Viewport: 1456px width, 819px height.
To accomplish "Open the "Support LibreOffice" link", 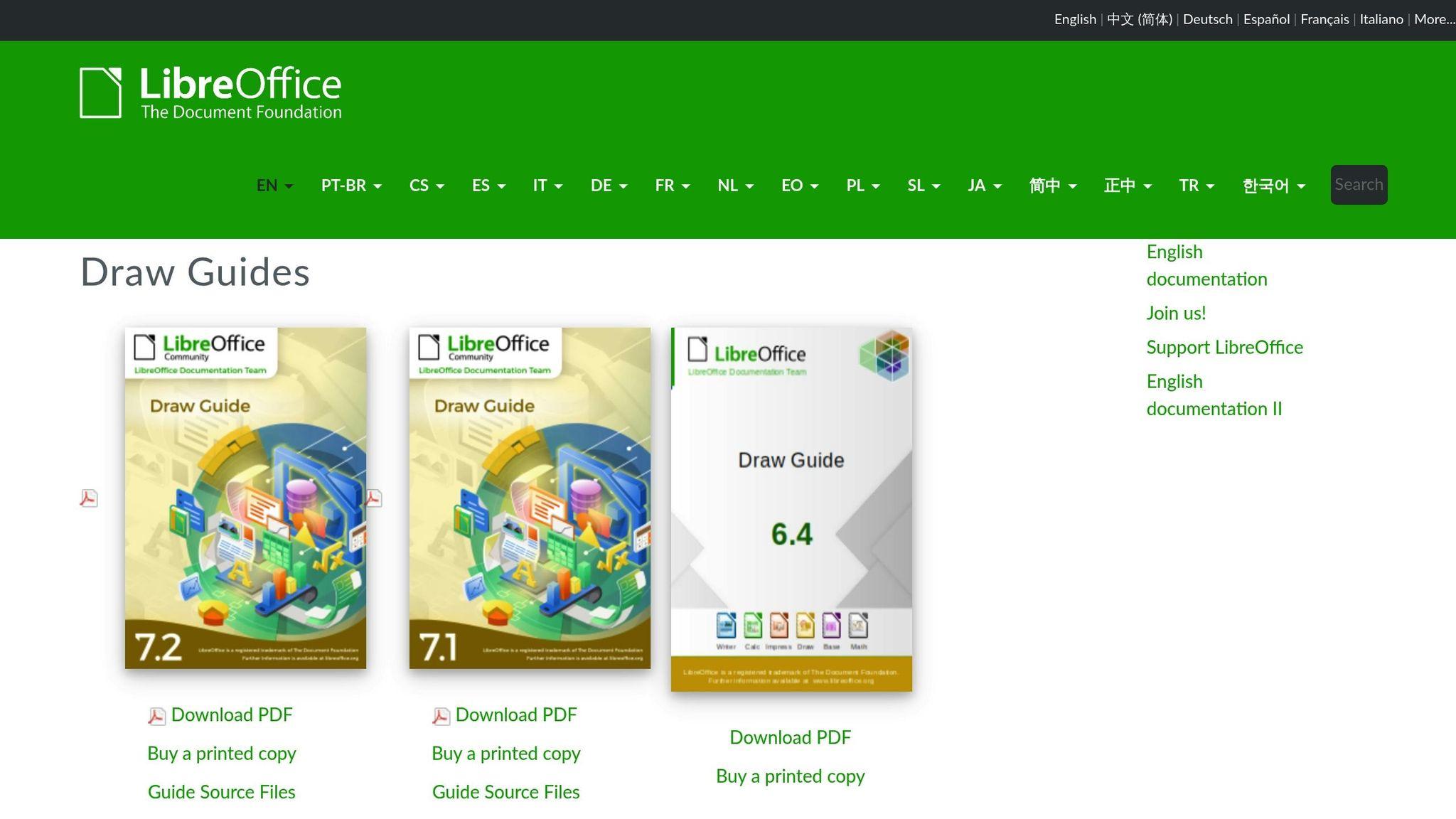I will pos(1224,347).
